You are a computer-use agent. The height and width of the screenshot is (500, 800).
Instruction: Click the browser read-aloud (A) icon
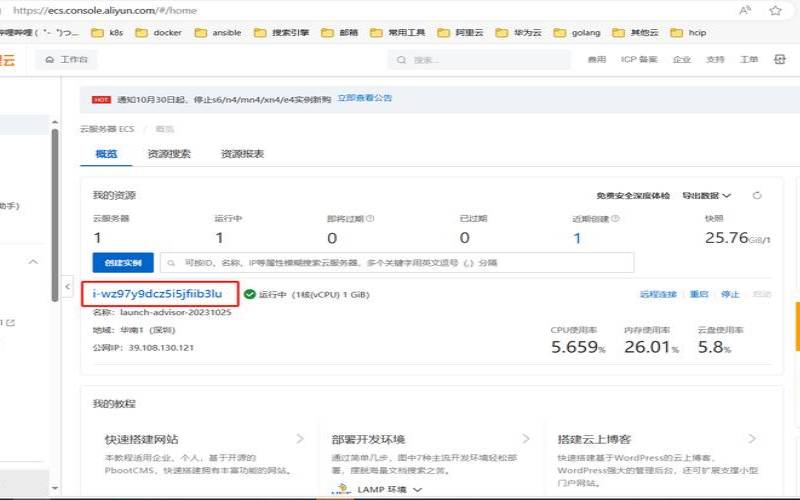pos(745,10)
